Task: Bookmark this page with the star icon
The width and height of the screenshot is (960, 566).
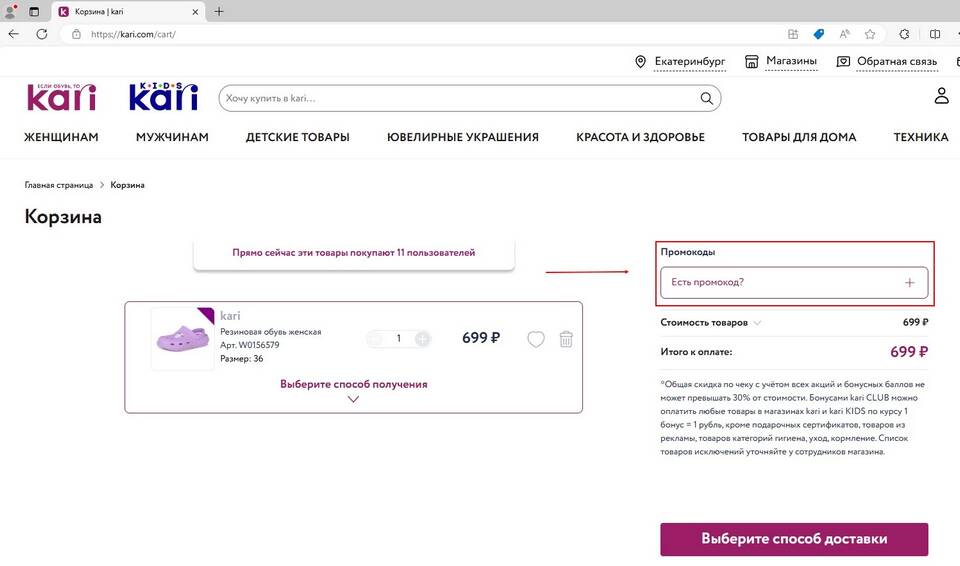Action: coord(869,34)
